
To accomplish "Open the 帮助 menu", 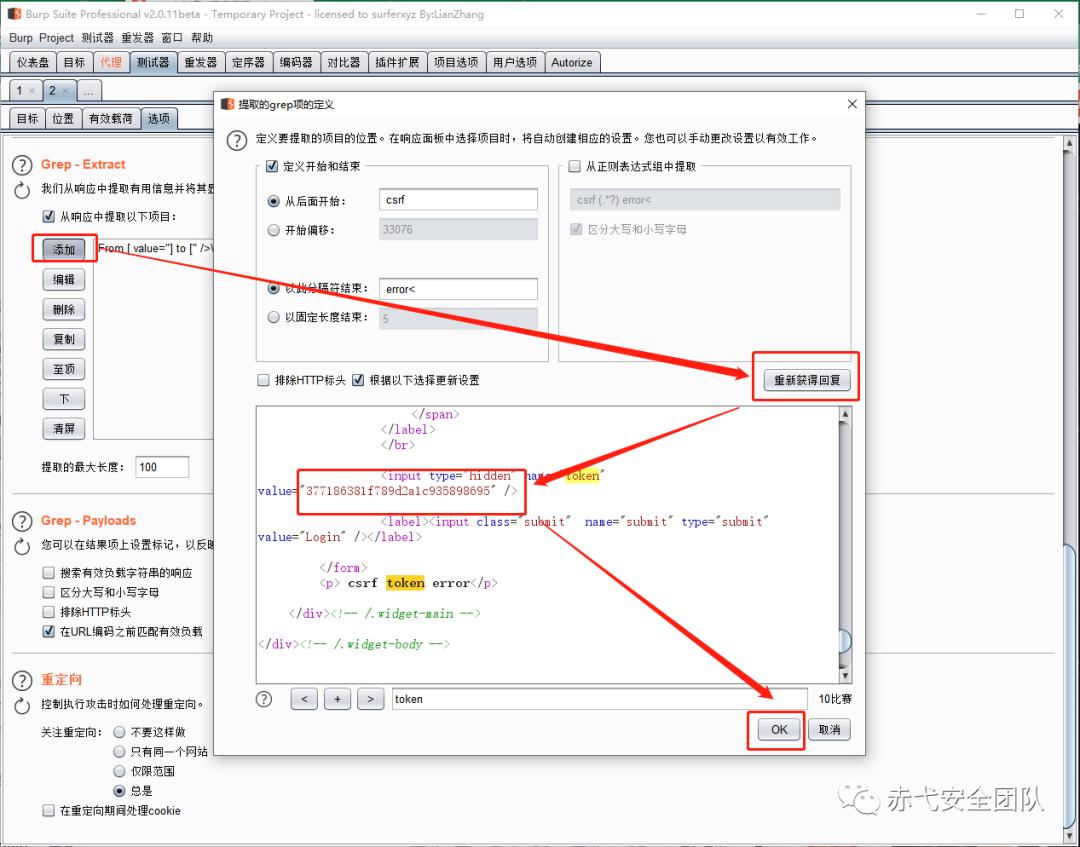I will pyautogui.click(x=202, y=38).
